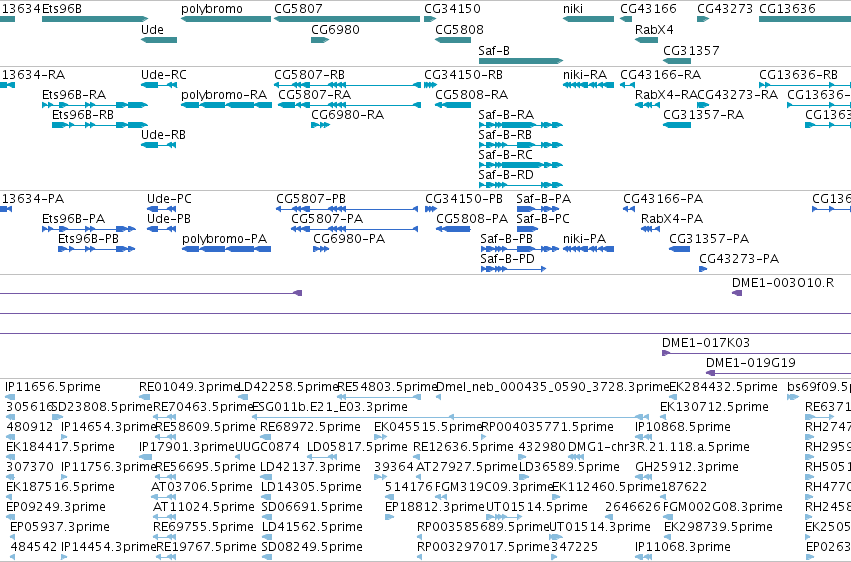
Task: Select the CG34150-RB transcript label
Action: click(463, 74)
